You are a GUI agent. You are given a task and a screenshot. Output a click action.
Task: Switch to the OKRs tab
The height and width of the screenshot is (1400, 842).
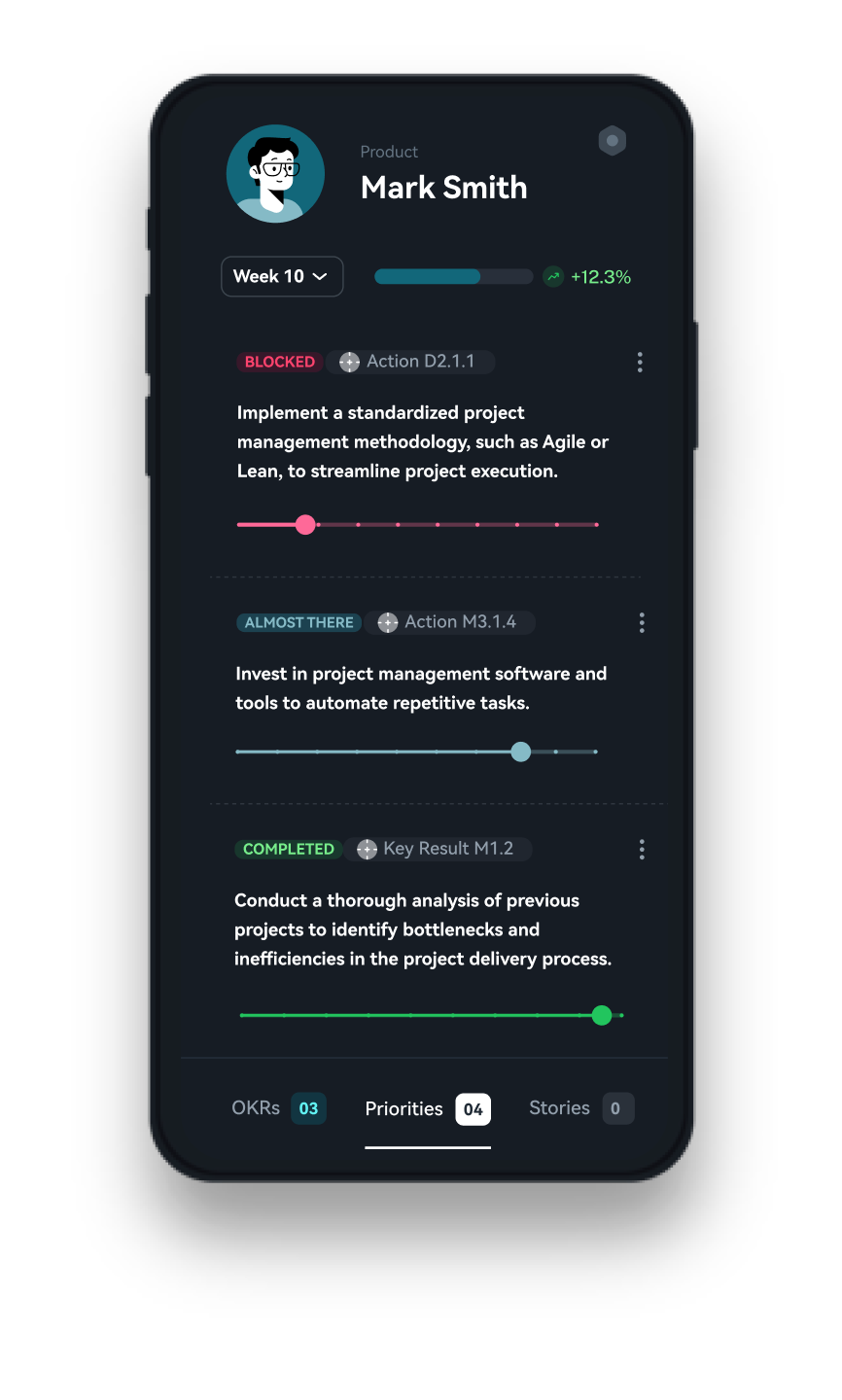(279, 1108)
